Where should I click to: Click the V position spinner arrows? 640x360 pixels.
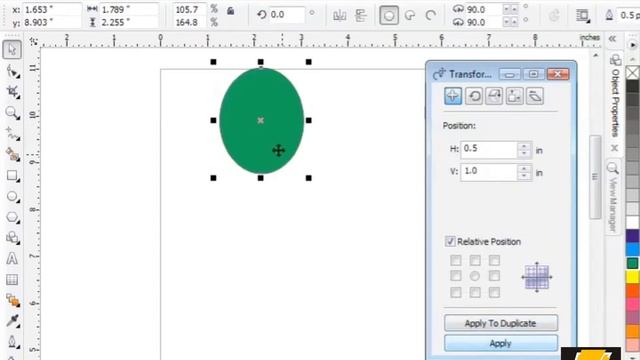(x=524, y=172)
